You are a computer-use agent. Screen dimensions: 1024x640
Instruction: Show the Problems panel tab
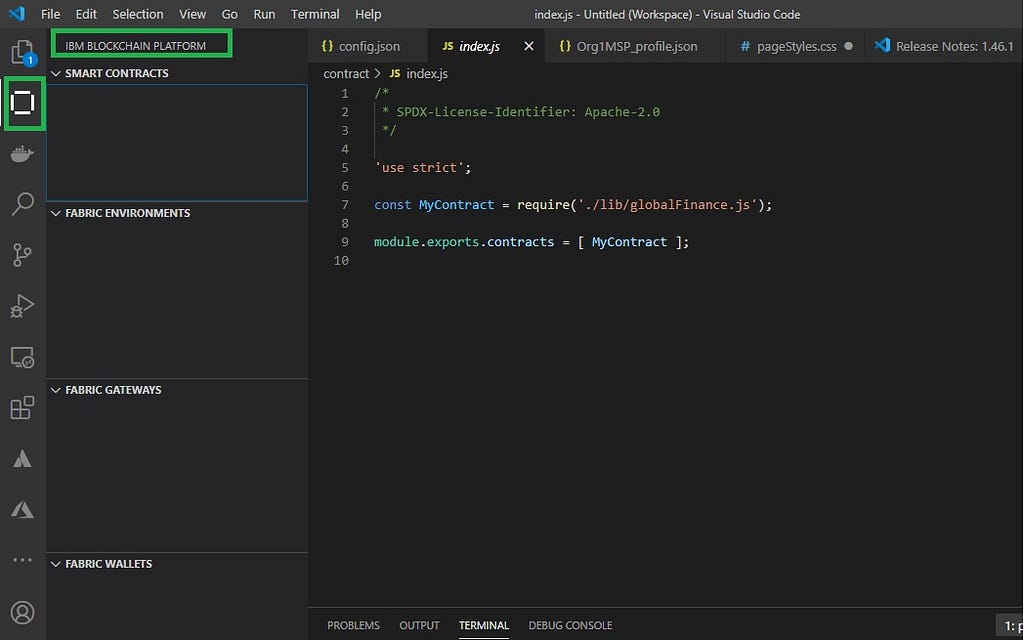(x=353, y=626)
